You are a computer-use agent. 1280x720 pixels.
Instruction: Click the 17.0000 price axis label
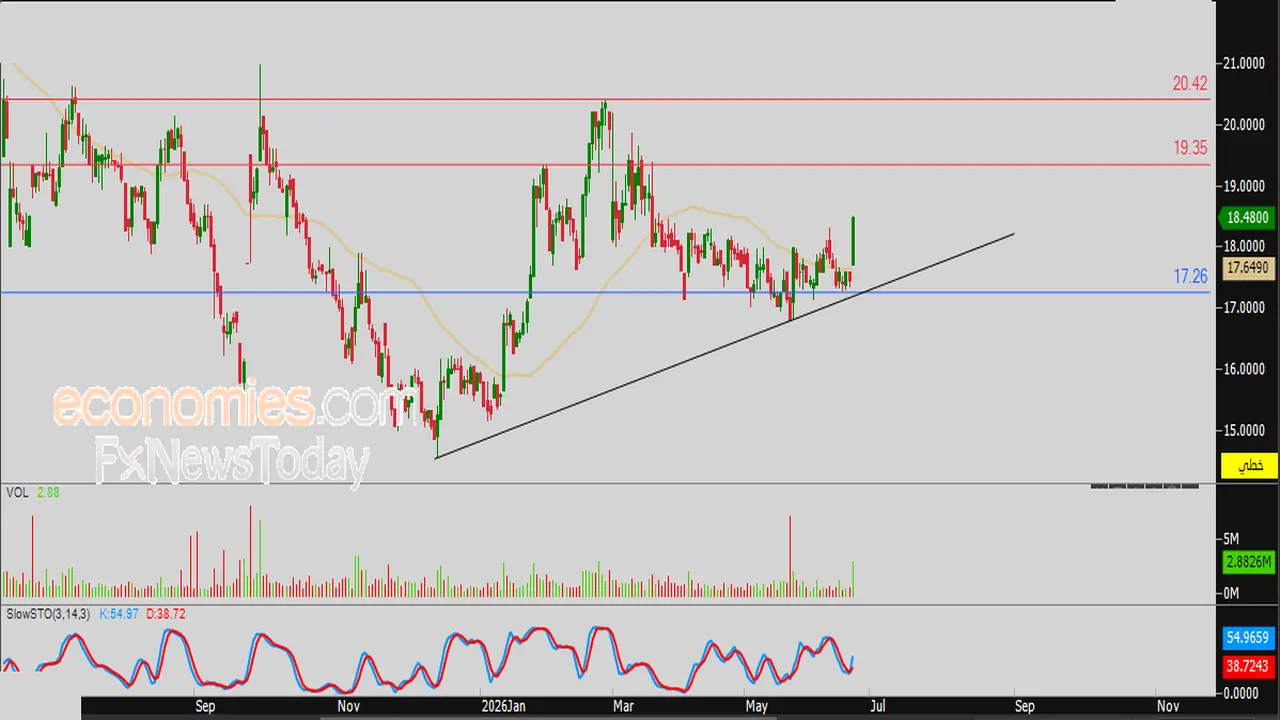coord(1244,308)
